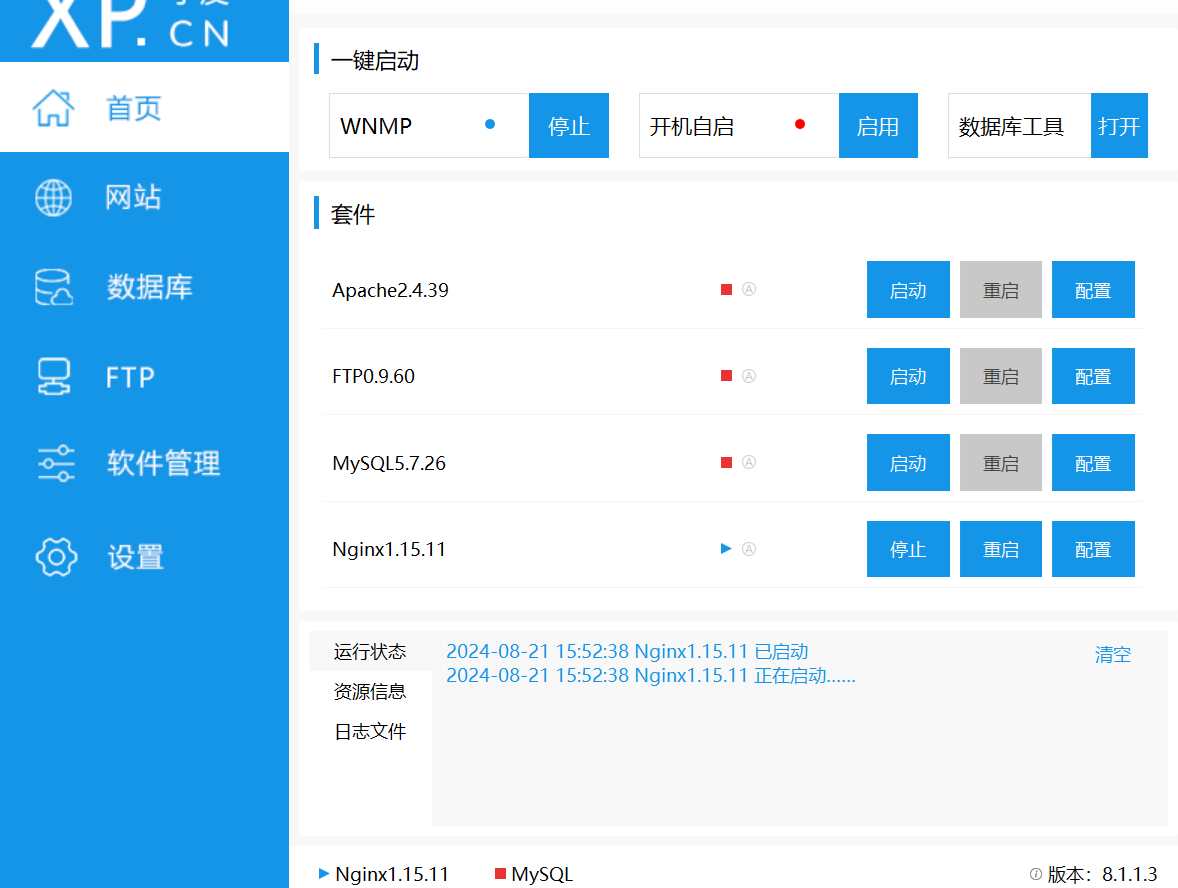
Task: Stop WNMP with the 停止 button
Action: [569, 125]
